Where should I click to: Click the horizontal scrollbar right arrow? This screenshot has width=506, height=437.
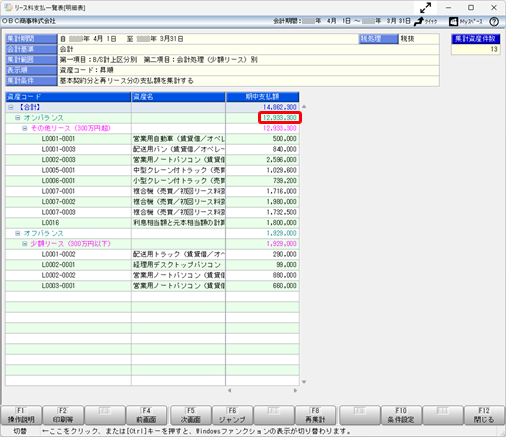click(295, 390)
